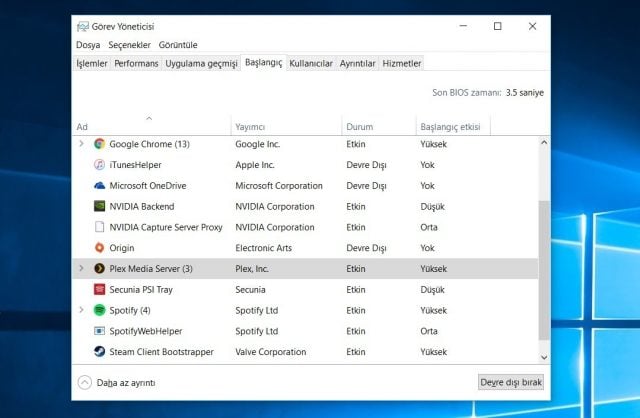Select the SpotifyWebHelper row name

146,331
